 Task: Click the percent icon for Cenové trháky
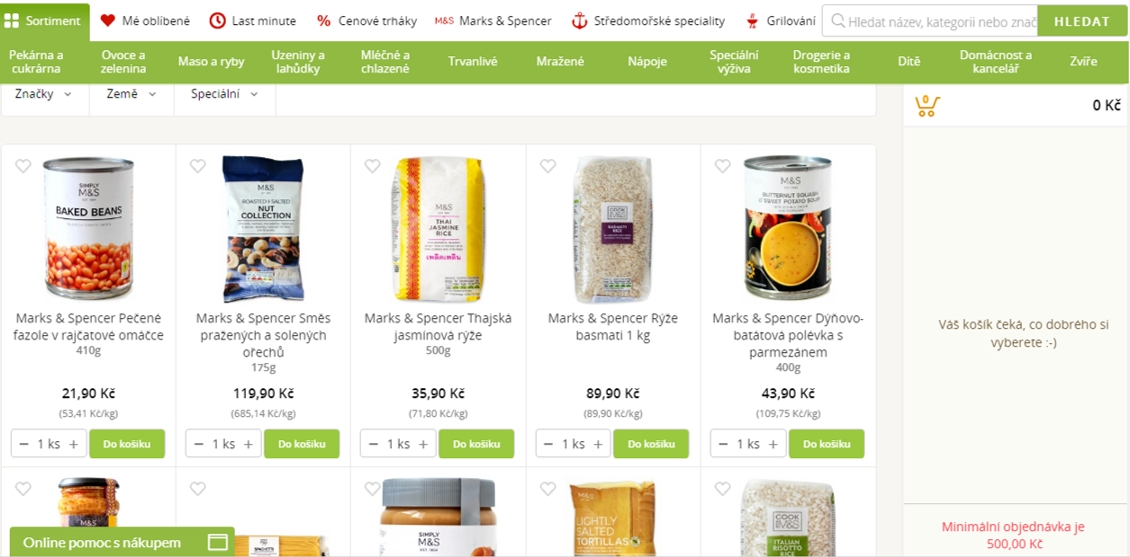pyautogui.click(x=324, y=21)
